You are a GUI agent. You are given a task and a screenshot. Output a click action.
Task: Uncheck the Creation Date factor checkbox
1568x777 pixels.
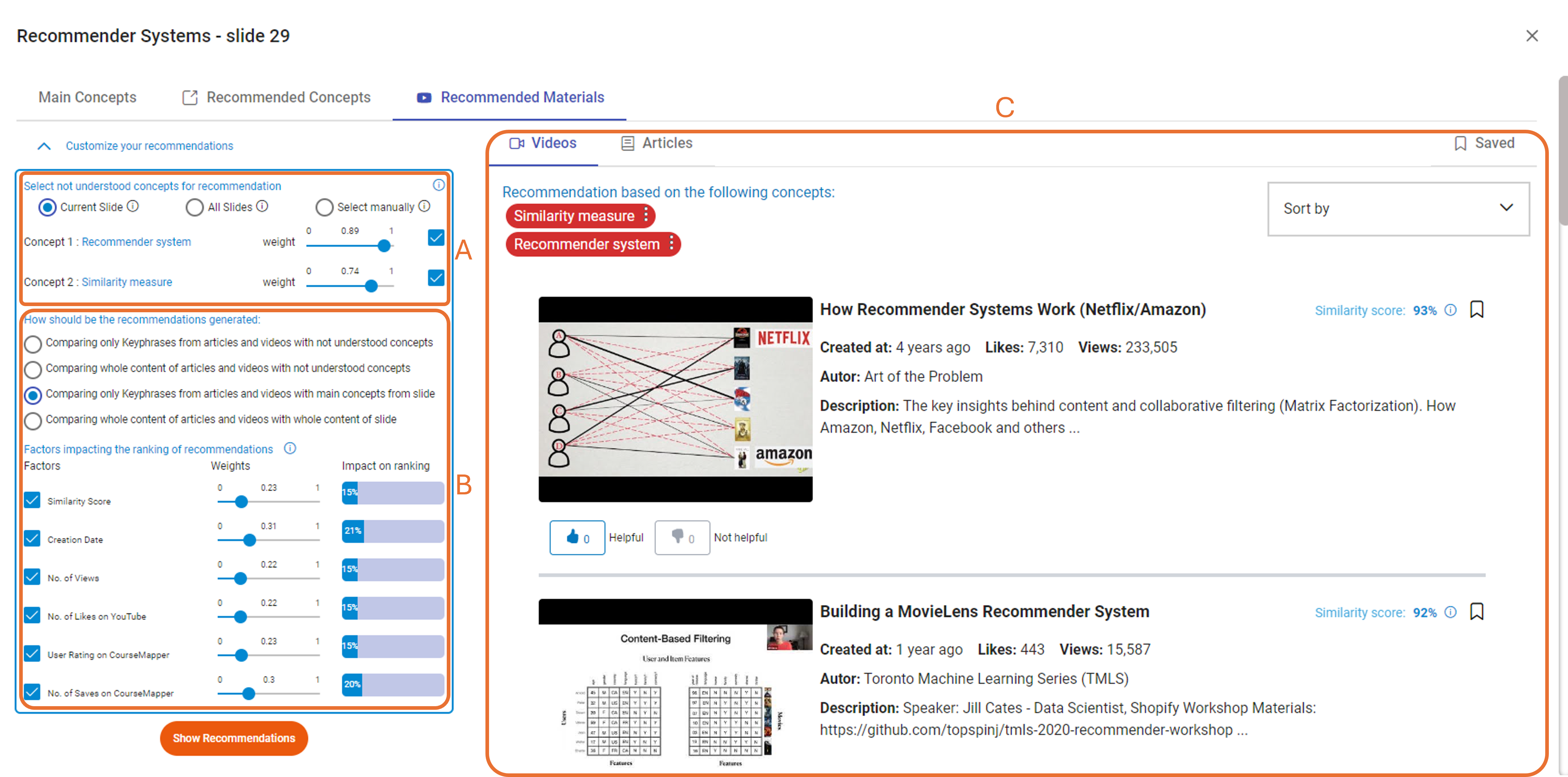32,538
